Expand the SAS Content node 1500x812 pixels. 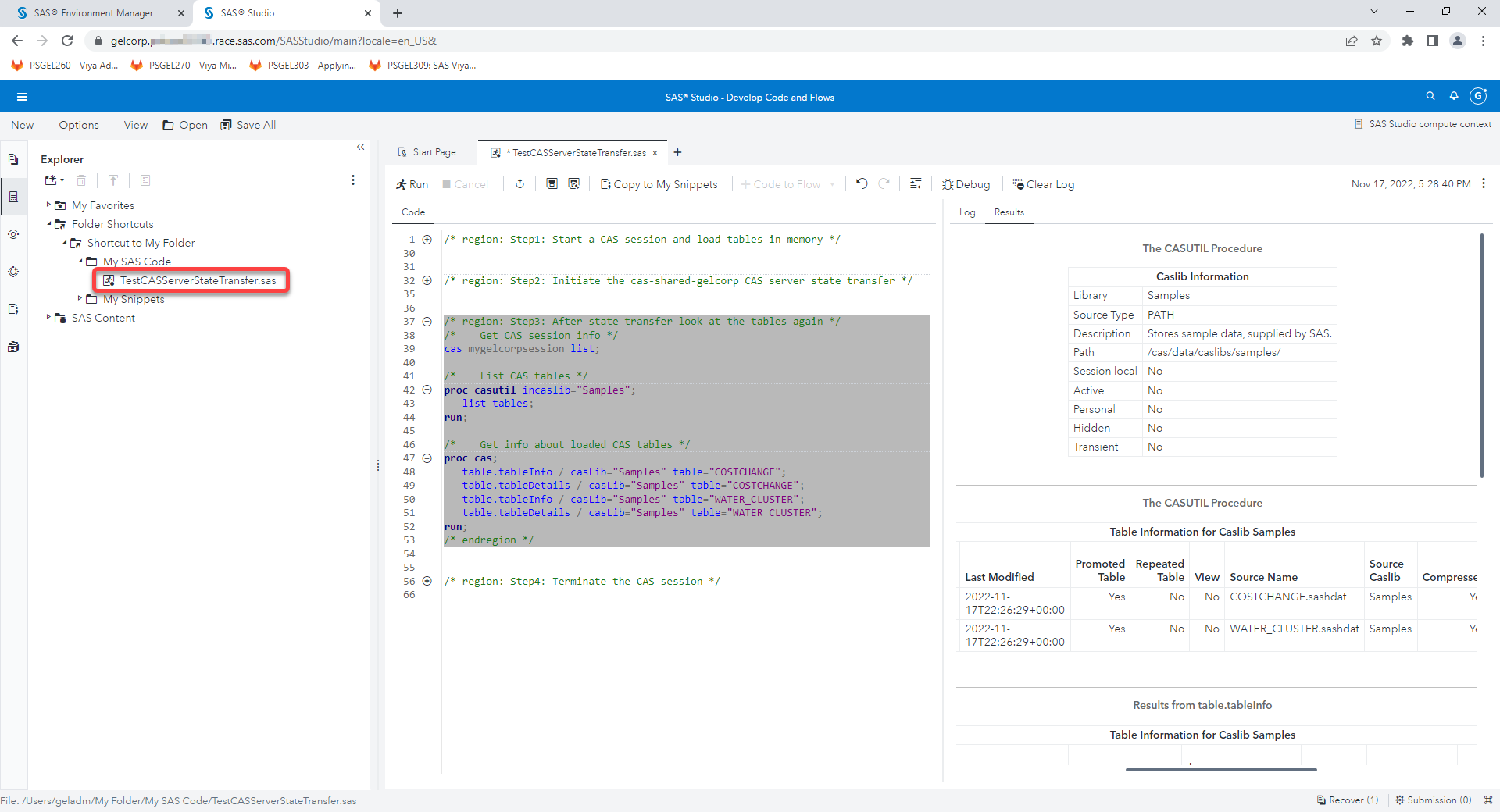pos(48,317)
